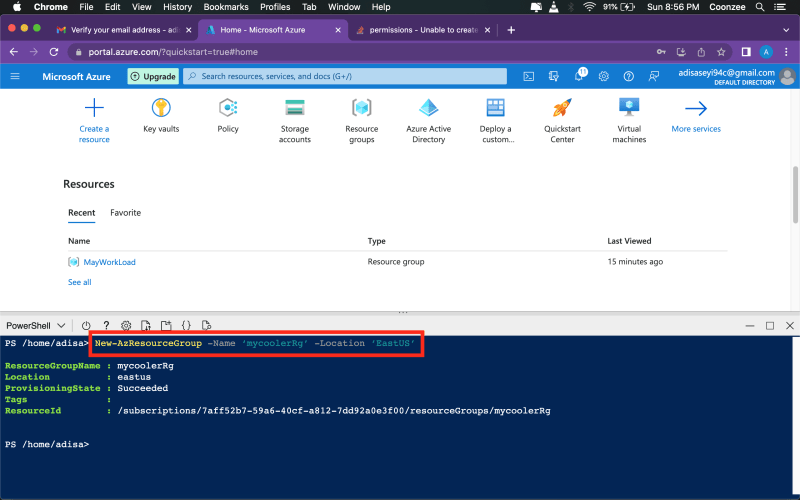
Task: Open the Apple menu
Action: [17, 7]
